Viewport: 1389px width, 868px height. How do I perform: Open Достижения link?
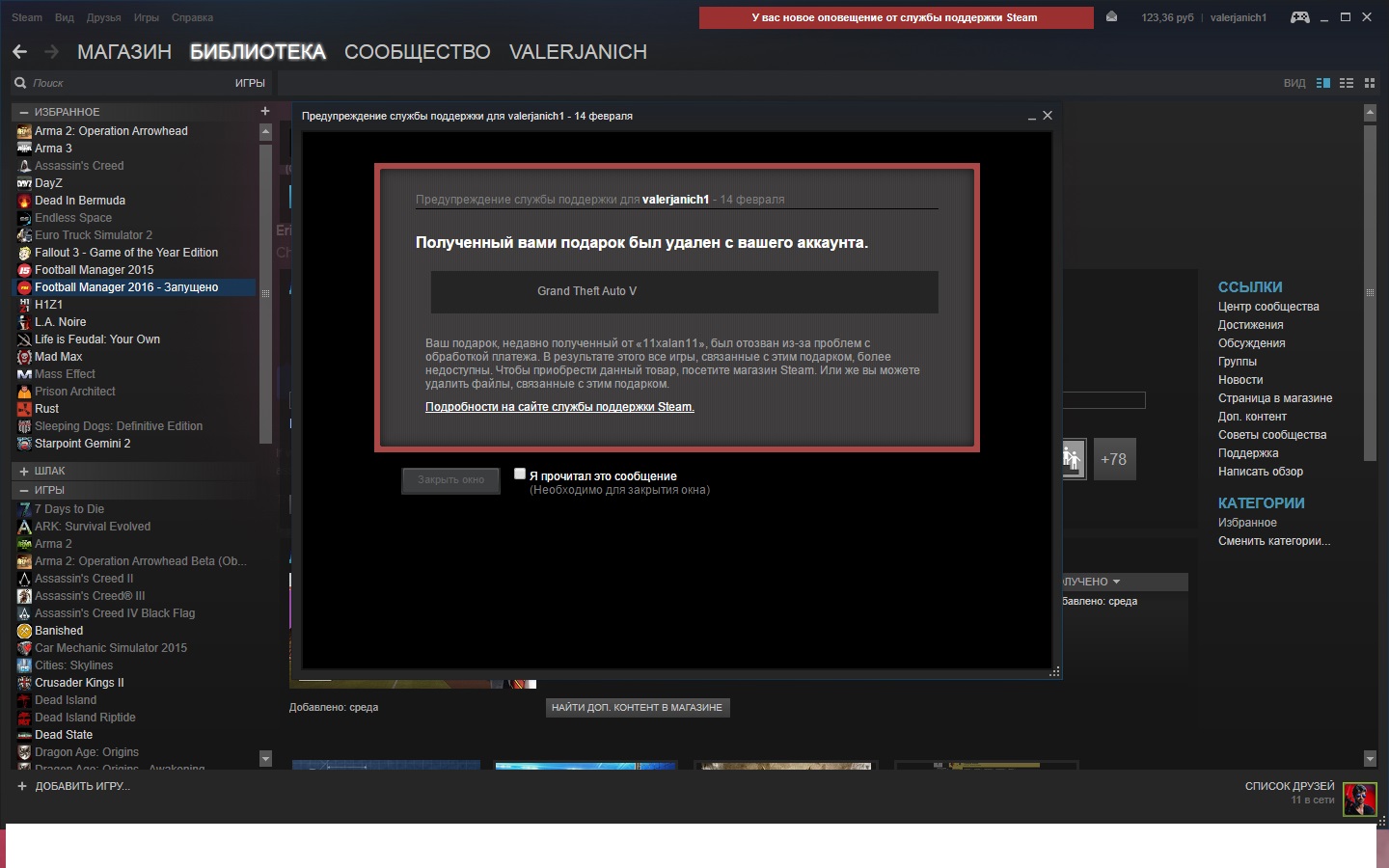pos(1250,325)
